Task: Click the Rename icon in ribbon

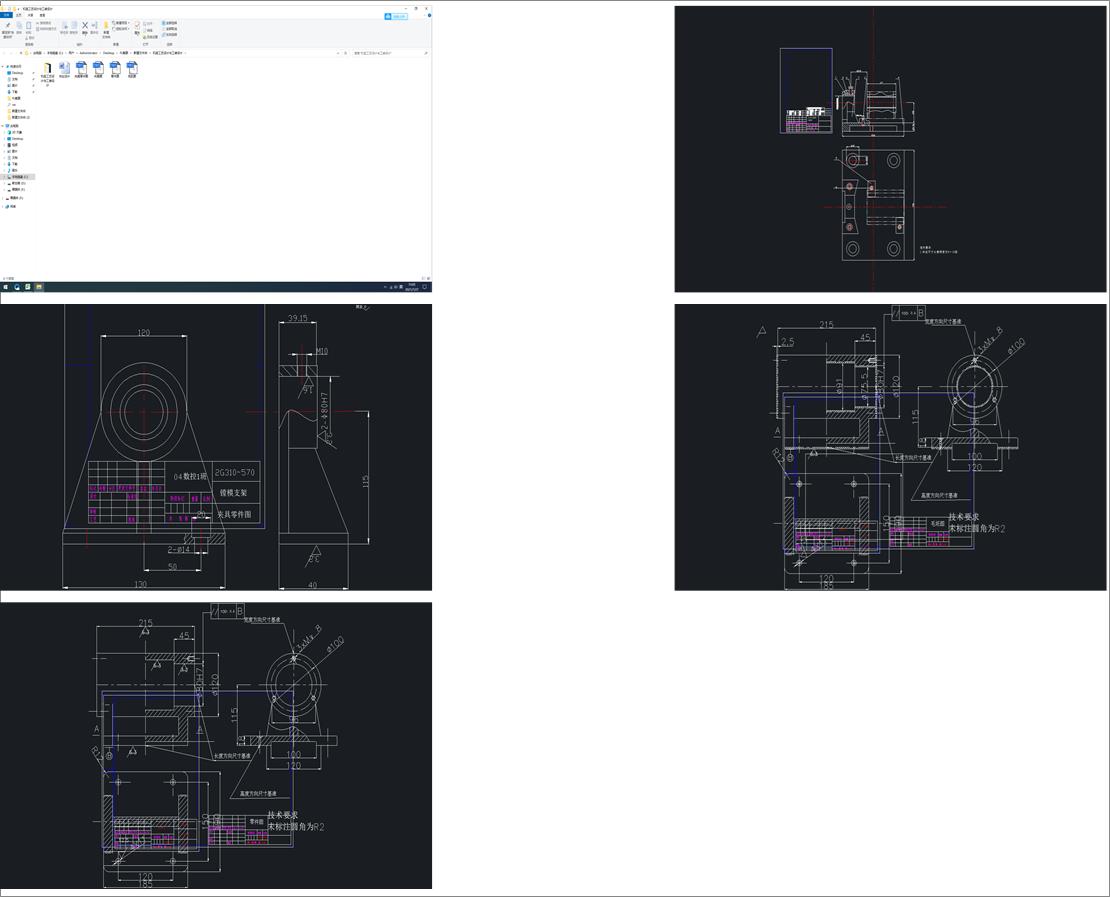Action: 94,28
